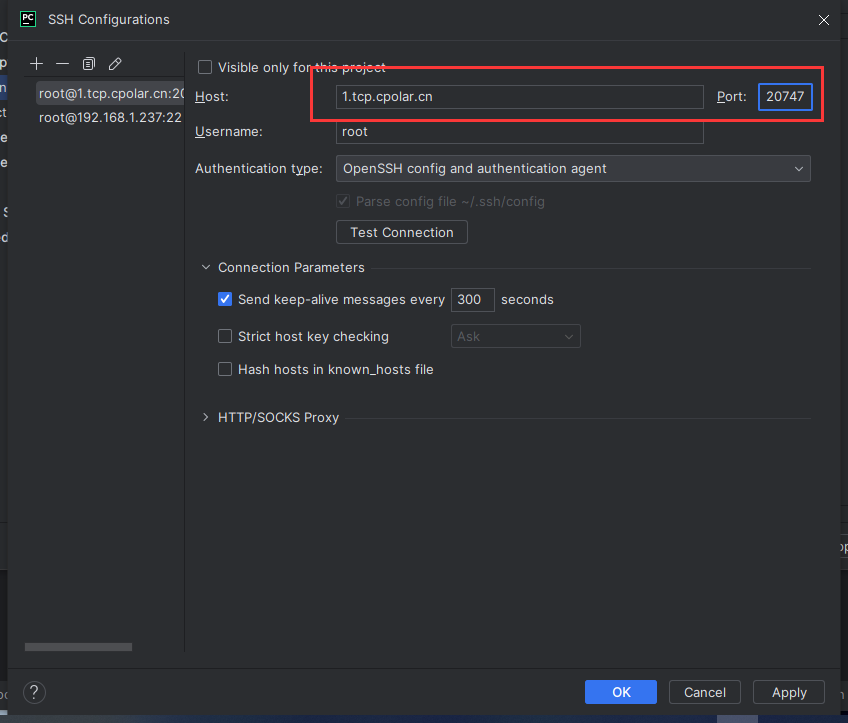Image resolution: width=848 pixels, height=723 pixels.
Task: Select root@192.168.1.237:22 configuration
Action: tap(110, 117)
